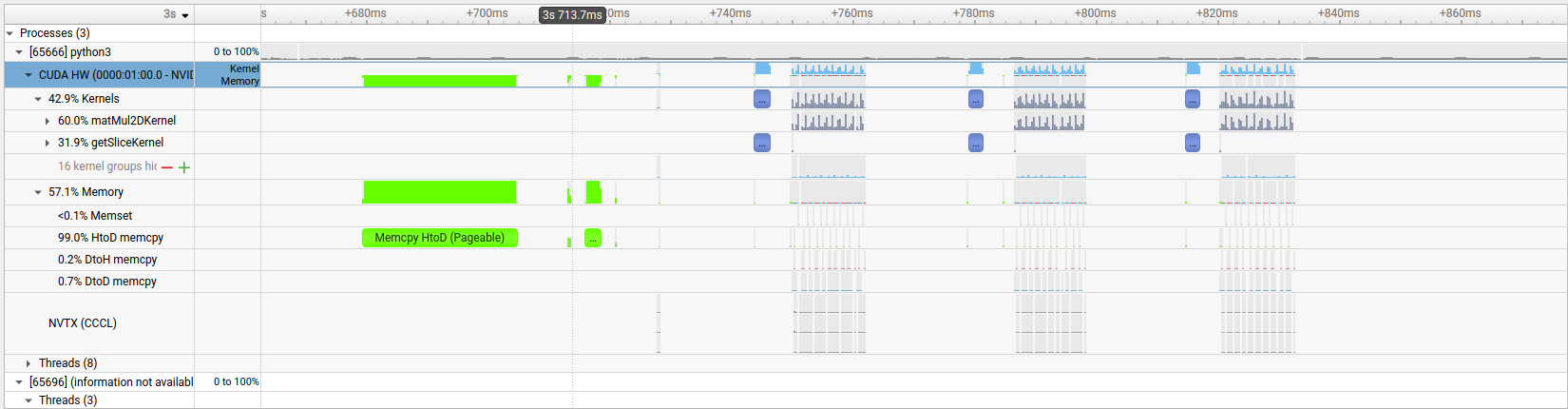Select Kernels row '...' block near +740ms
This screenshot has width=1568, height=409.
click(762, 99)
